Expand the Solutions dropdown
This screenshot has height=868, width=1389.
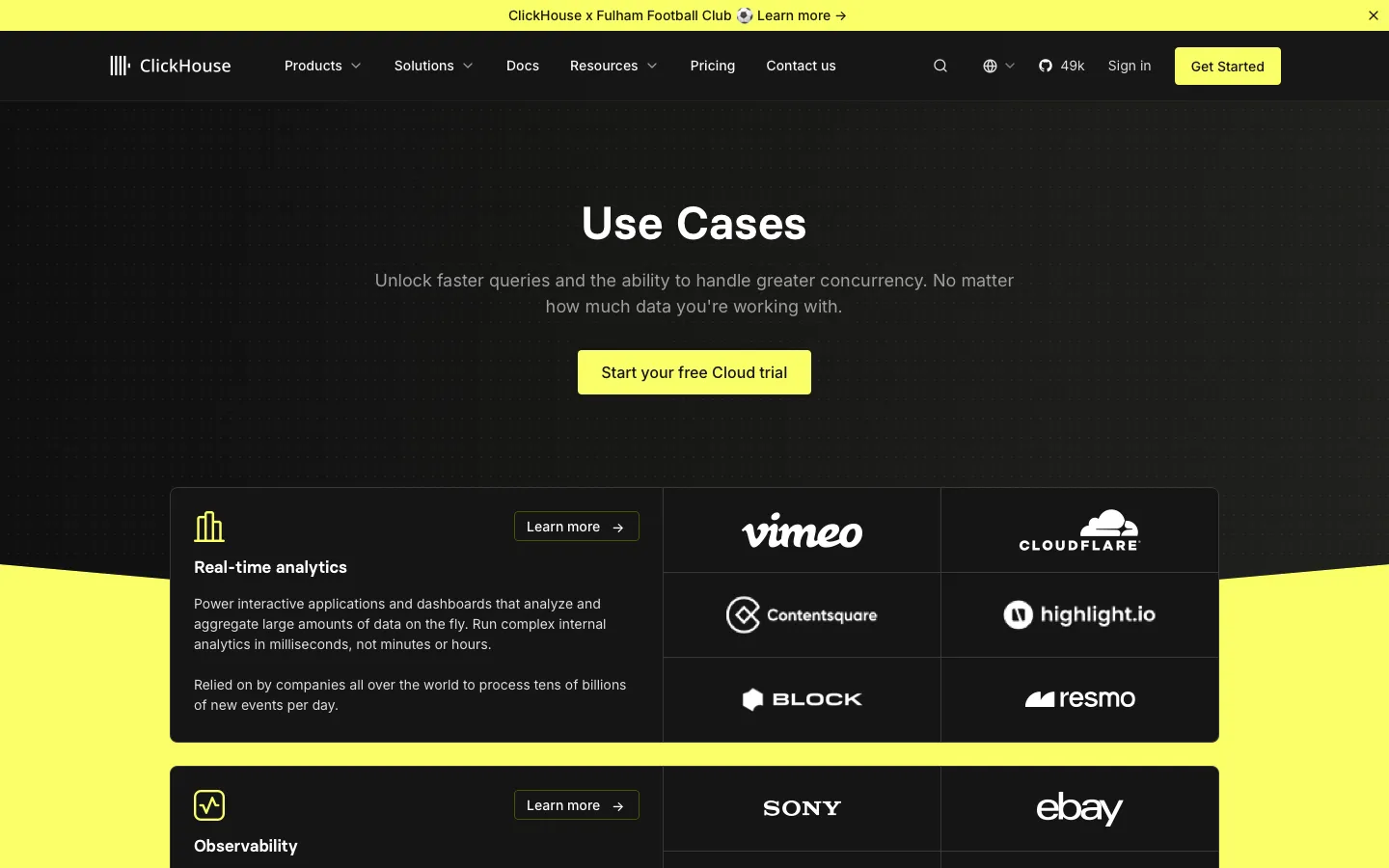433,66
